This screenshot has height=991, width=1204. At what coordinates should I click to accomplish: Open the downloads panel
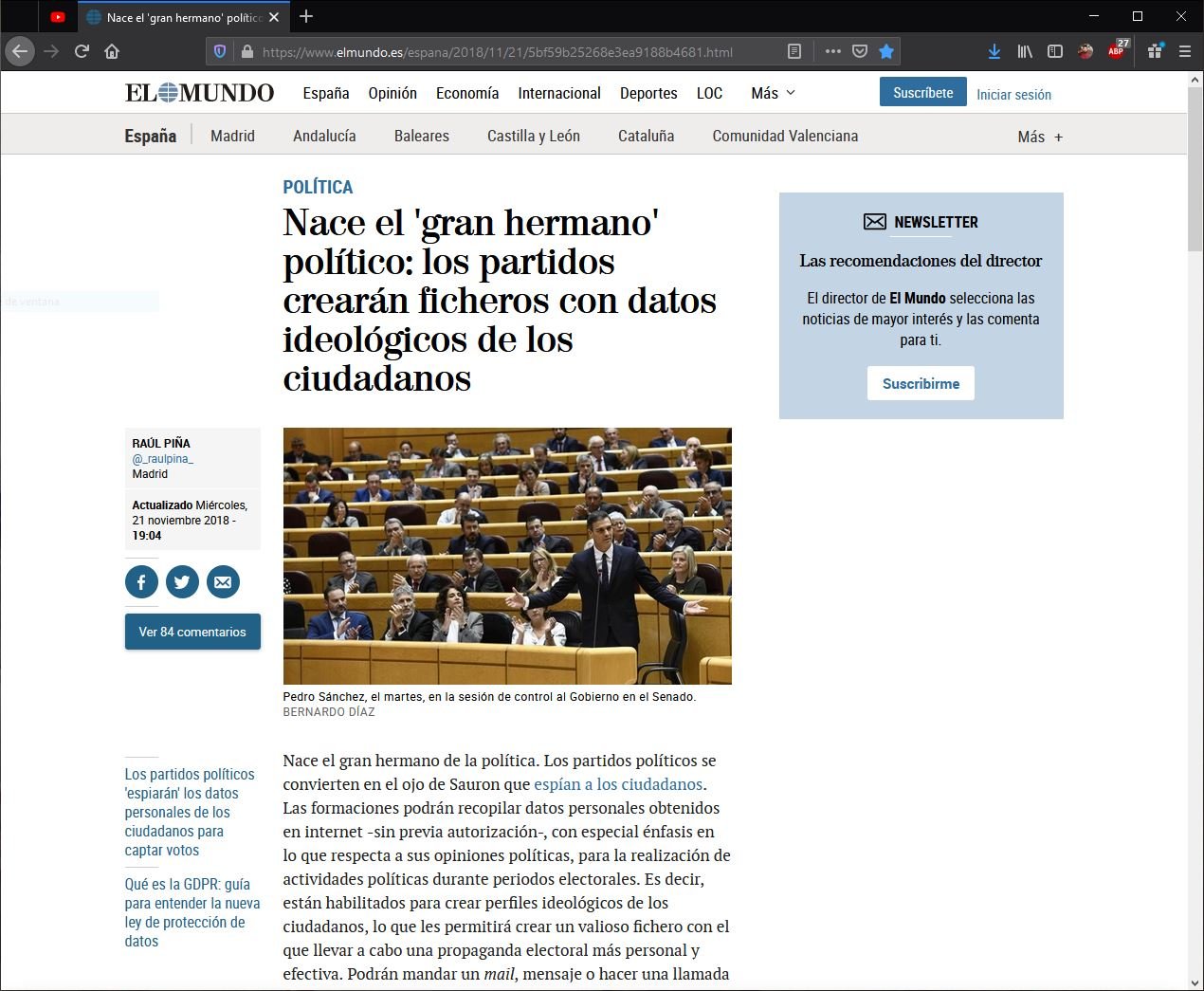click(994, 51)
